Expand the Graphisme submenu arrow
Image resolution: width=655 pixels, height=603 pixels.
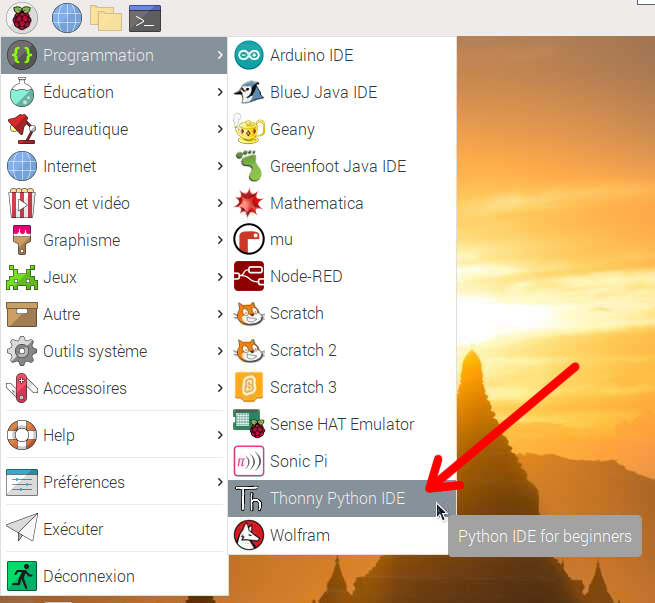[220, 240]
